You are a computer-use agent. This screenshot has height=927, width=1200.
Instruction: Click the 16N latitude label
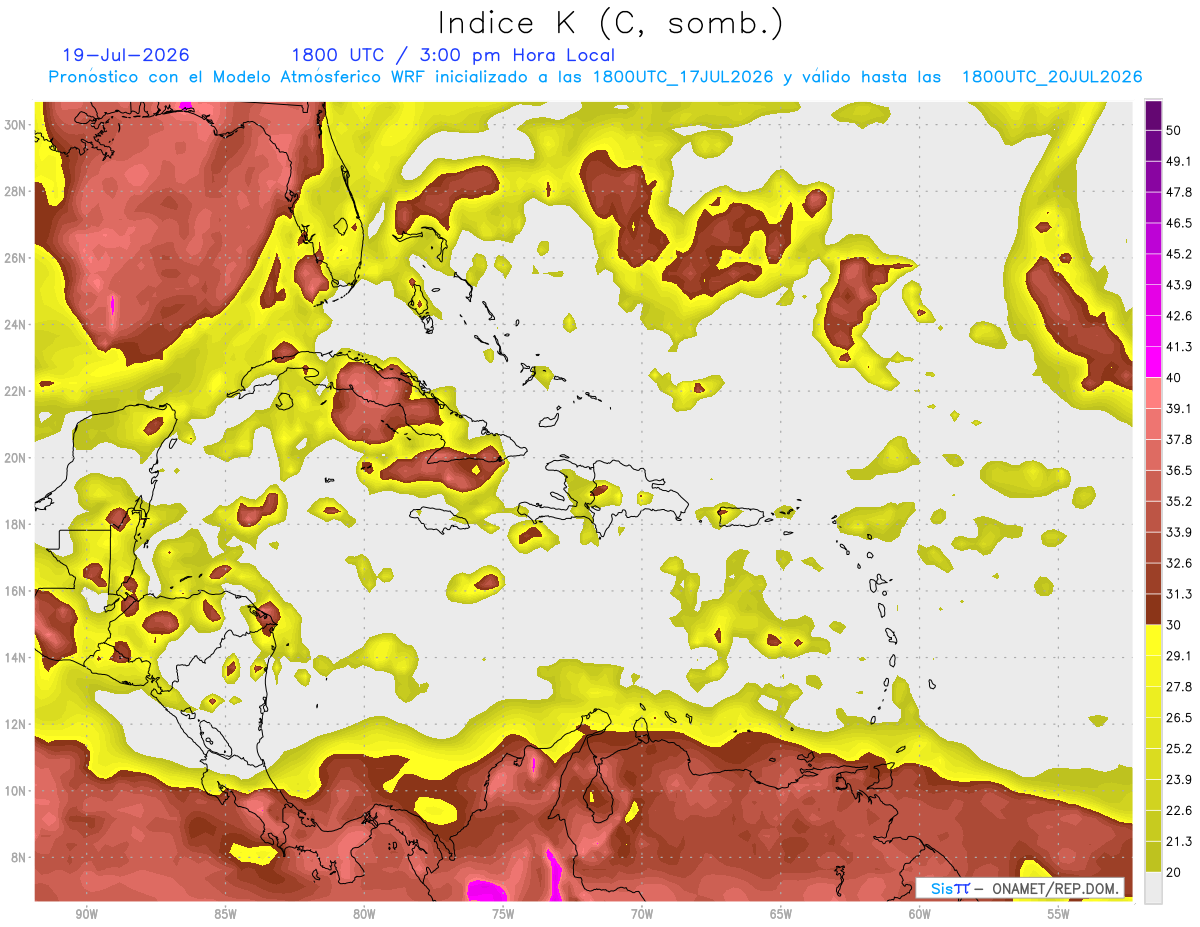pyautogui.click(x=17, y=591)
